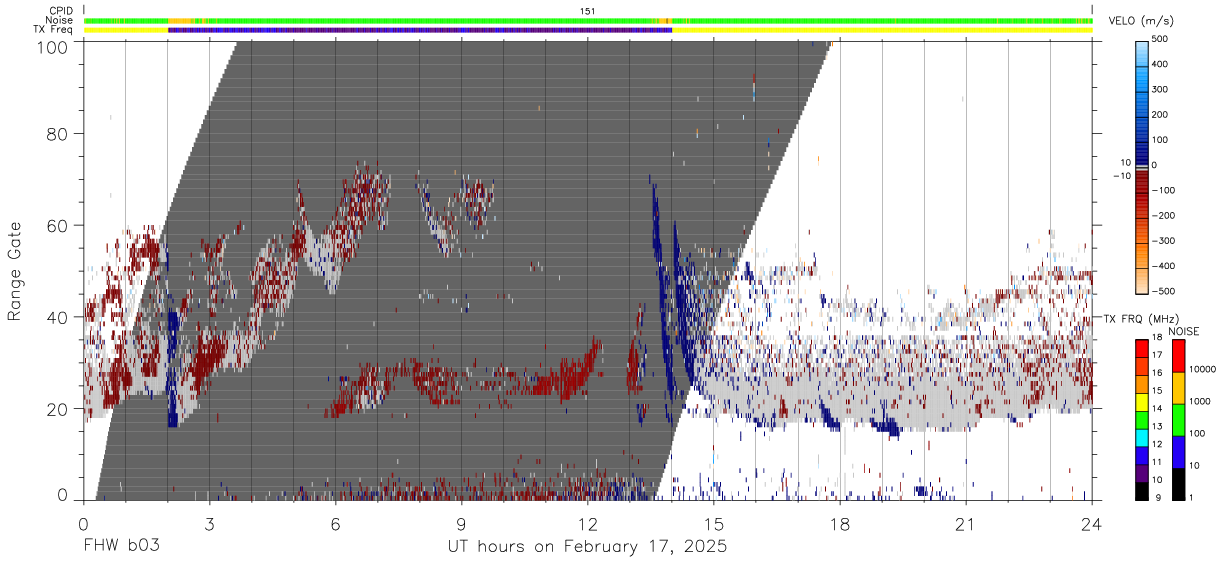Viewport: 1228px width, 567px height.
Task: Click range gate tick 80
Action: point(58,133)
